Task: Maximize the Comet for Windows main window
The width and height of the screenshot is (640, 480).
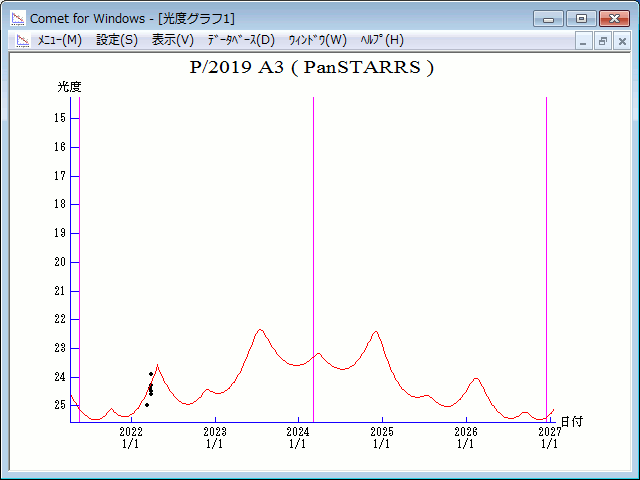Action: coord(580,18)
